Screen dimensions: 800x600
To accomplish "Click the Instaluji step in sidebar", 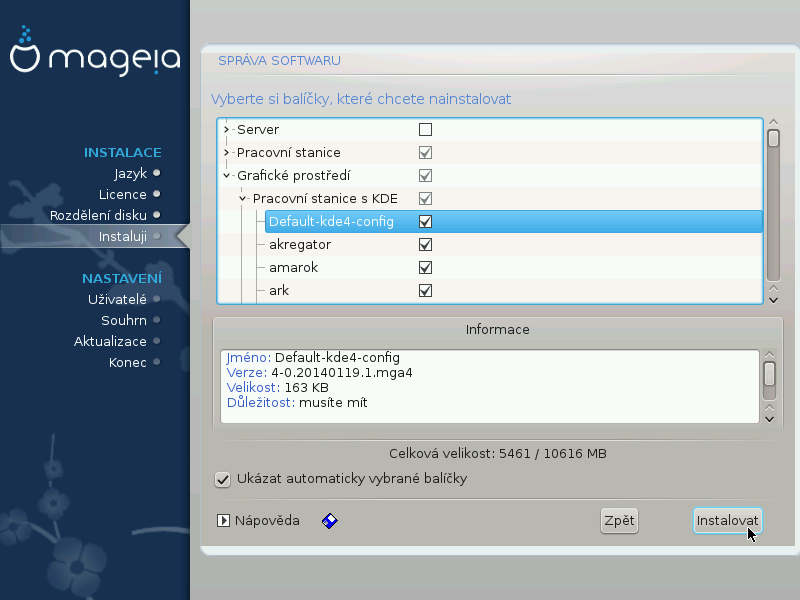I will tap(122, 237).
